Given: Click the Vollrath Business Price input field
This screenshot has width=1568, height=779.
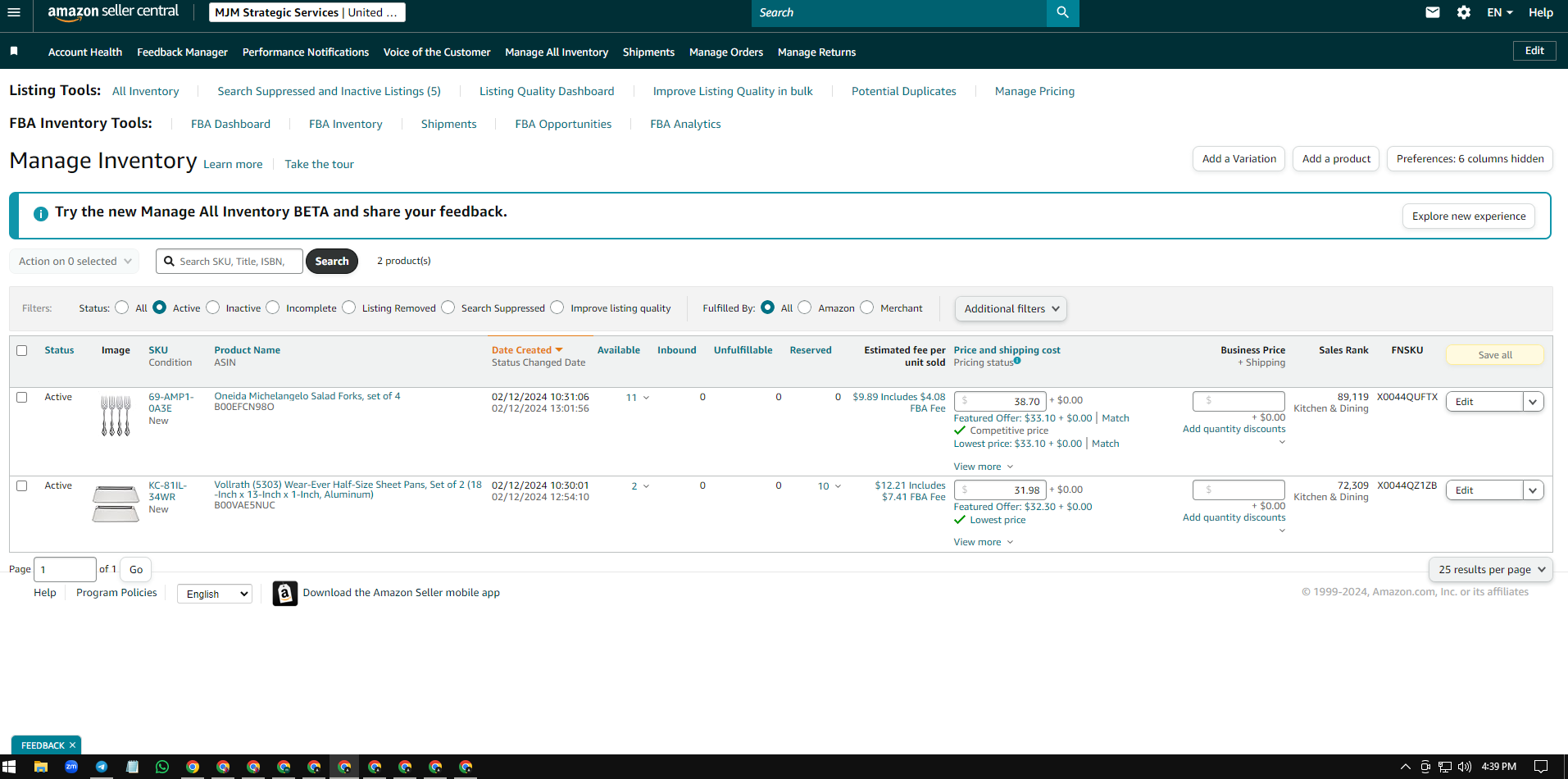Looking at the screenshot, I should tap(1239, 490).
